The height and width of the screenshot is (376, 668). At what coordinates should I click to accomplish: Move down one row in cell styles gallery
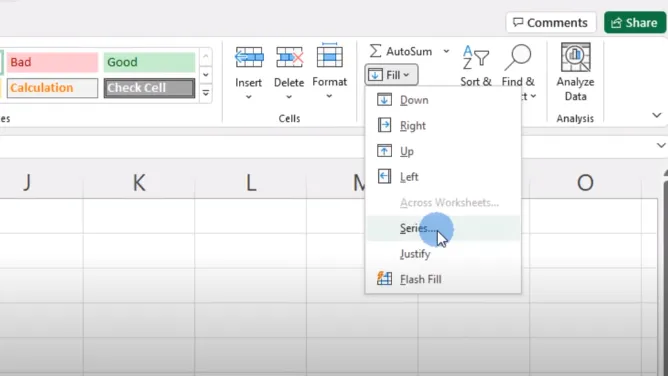pos(206,75)
